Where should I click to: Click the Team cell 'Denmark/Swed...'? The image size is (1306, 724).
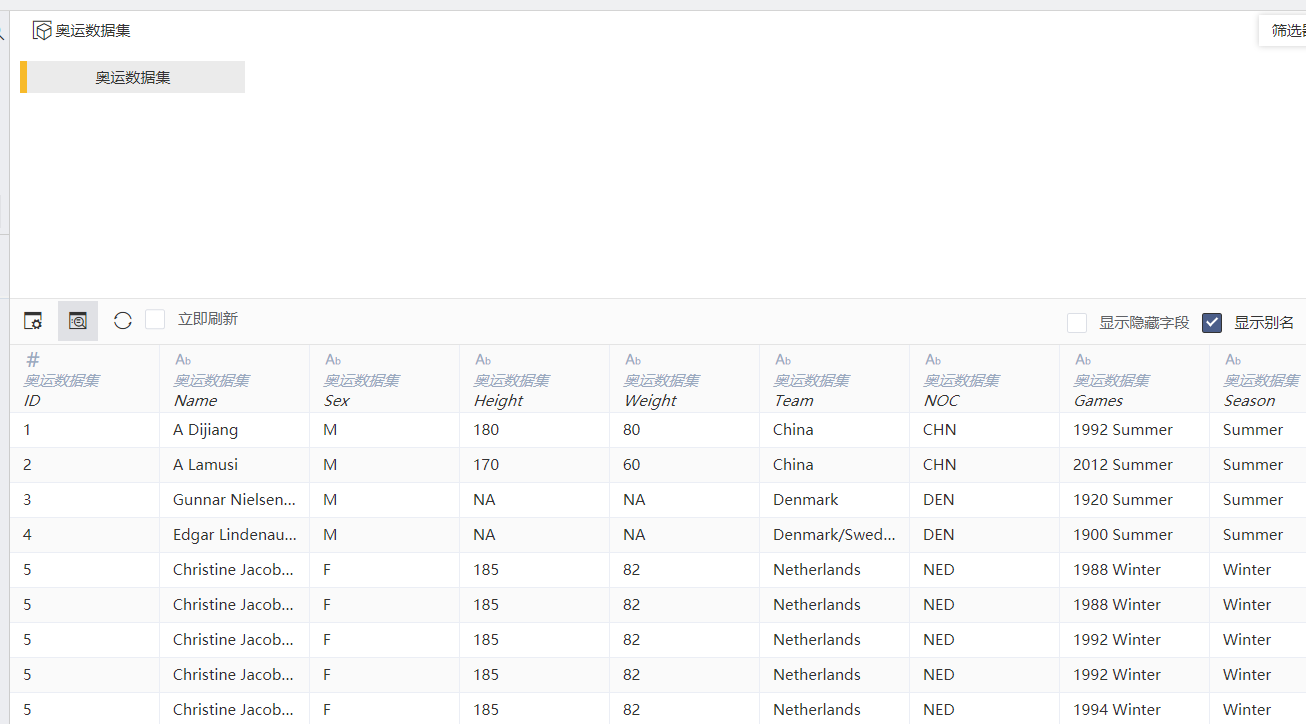click(835, 535)
